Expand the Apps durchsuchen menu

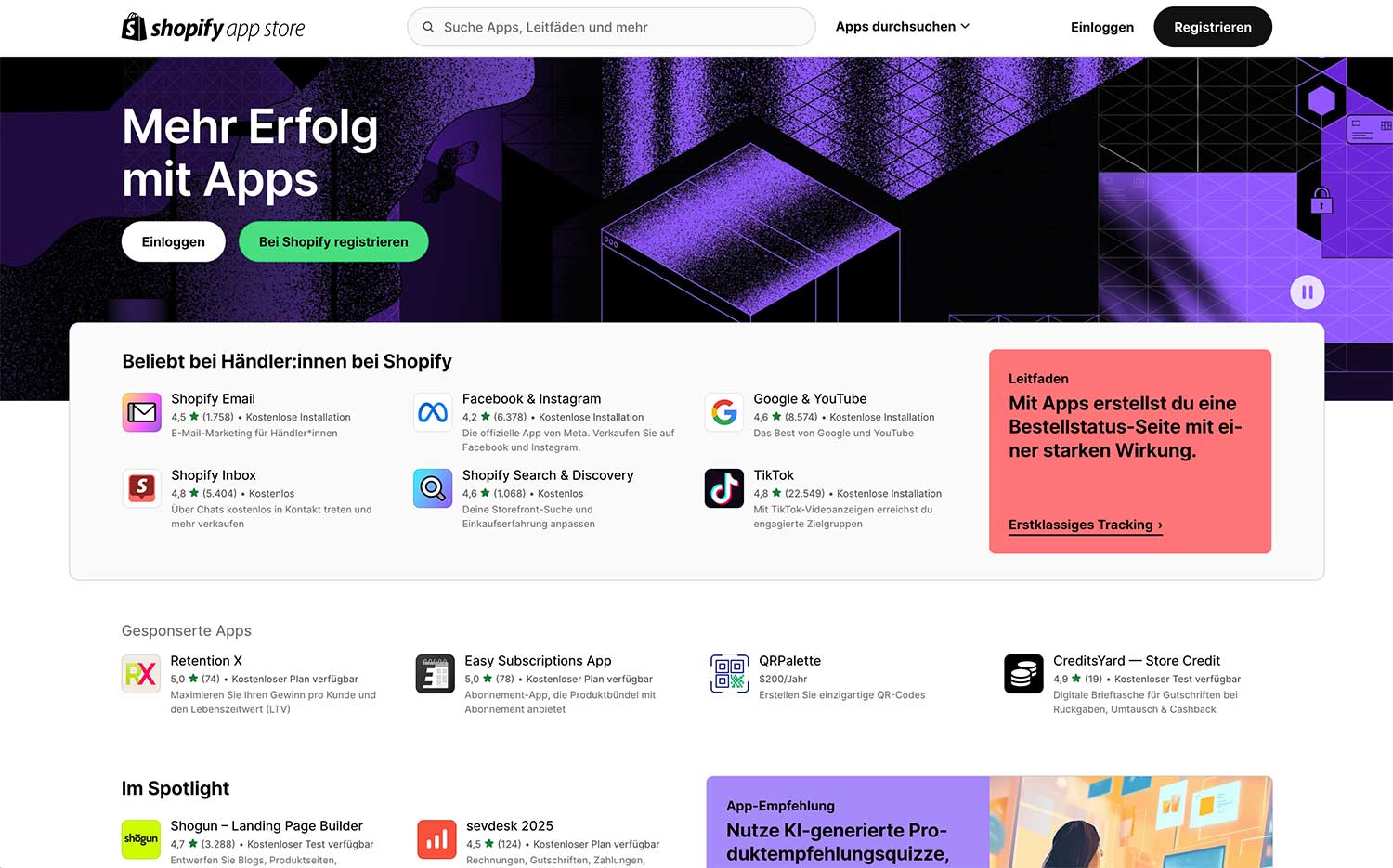[903, 27]
